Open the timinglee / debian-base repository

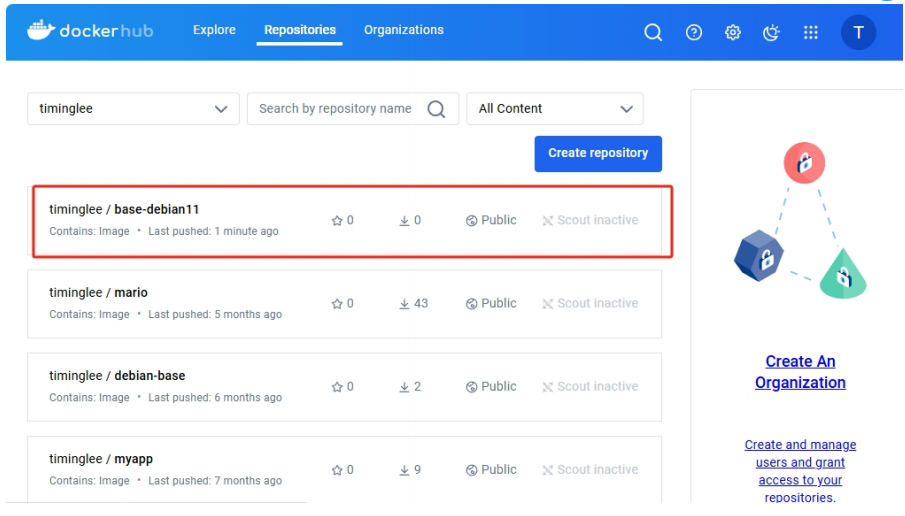click(117, 375)
